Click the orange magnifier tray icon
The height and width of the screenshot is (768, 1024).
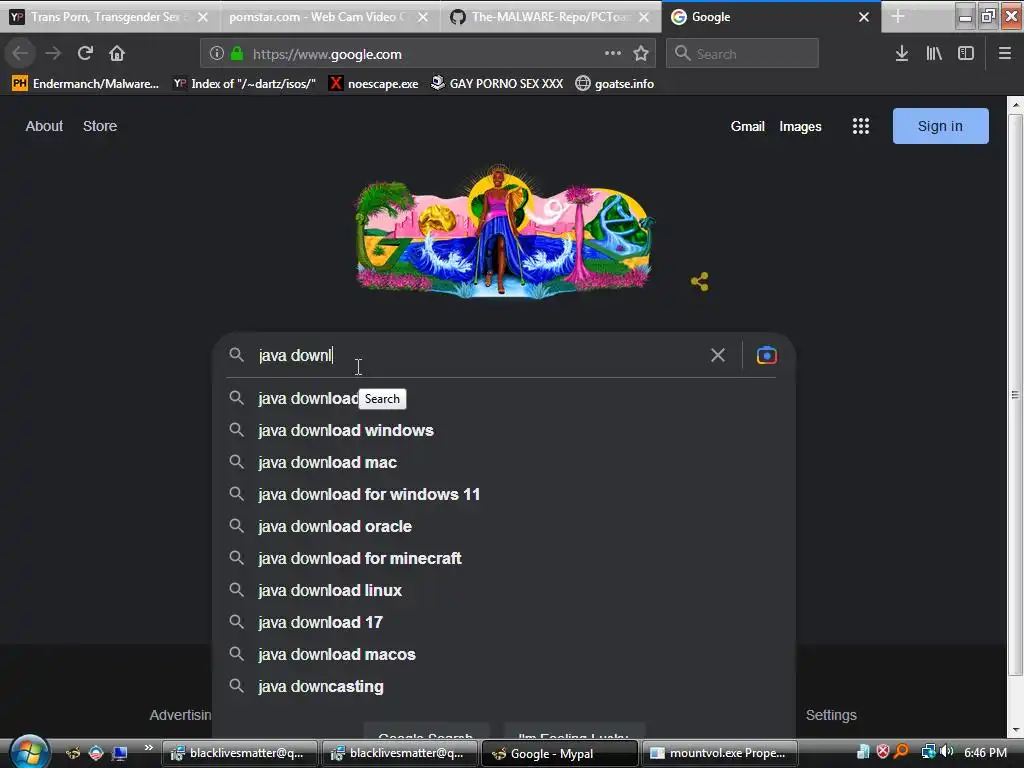point(902,752)
